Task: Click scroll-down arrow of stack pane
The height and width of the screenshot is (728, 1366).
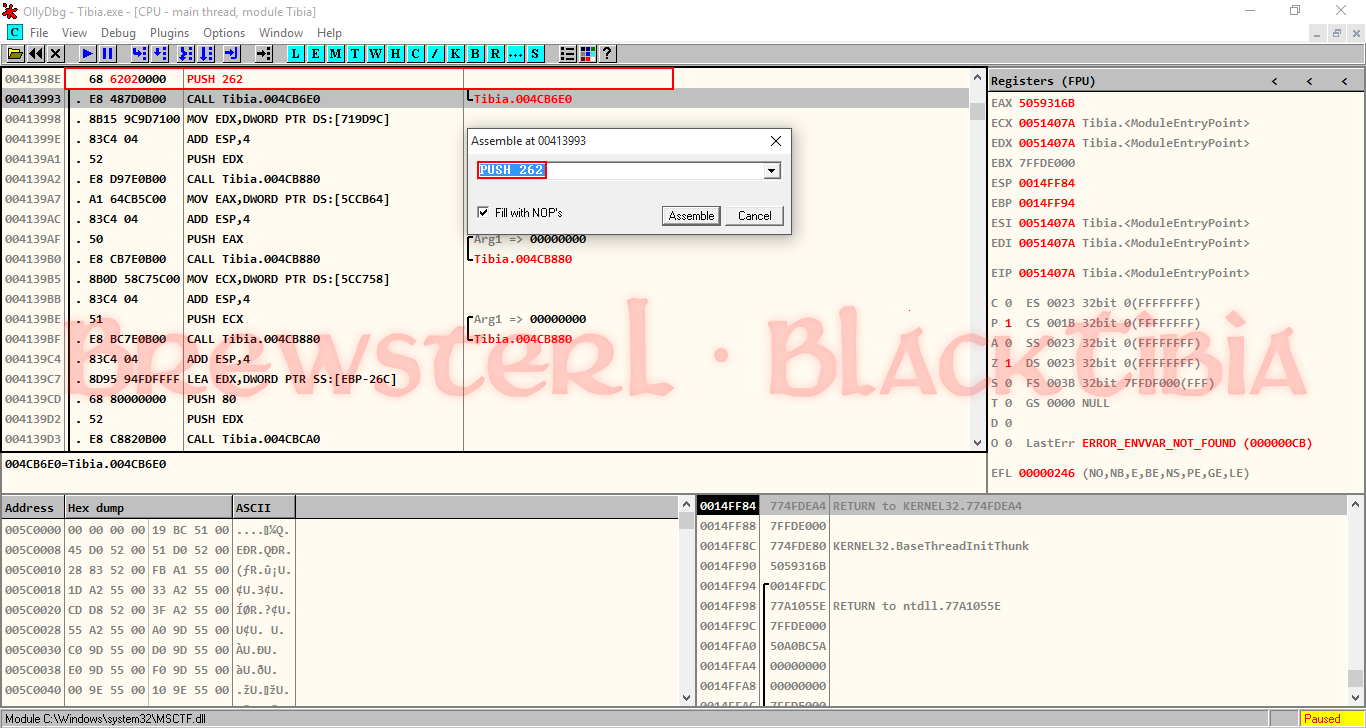Action: click(x=1355, y=697)
